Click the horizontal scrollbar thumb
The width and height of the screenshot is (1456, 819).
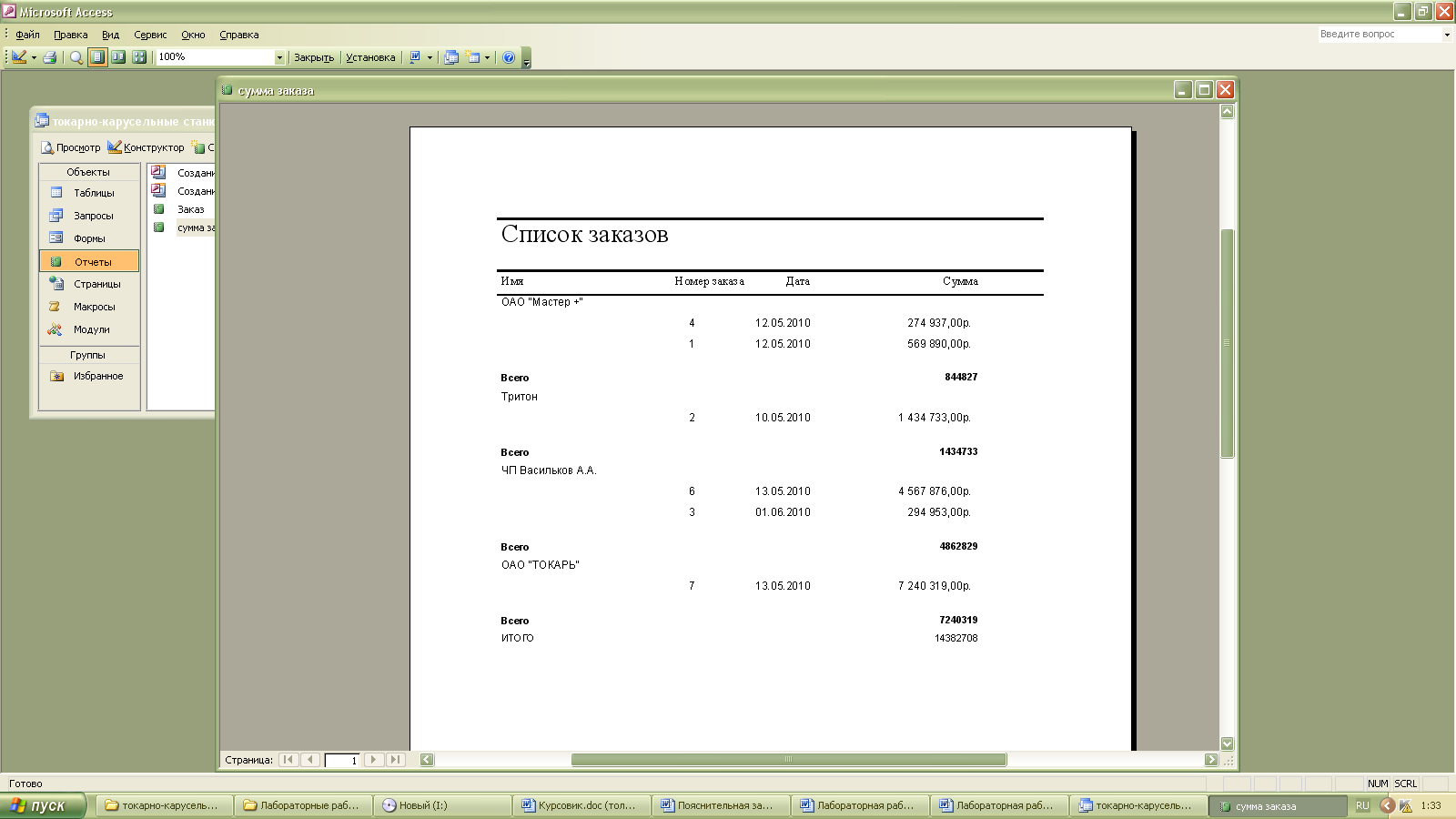coord(788,760)
